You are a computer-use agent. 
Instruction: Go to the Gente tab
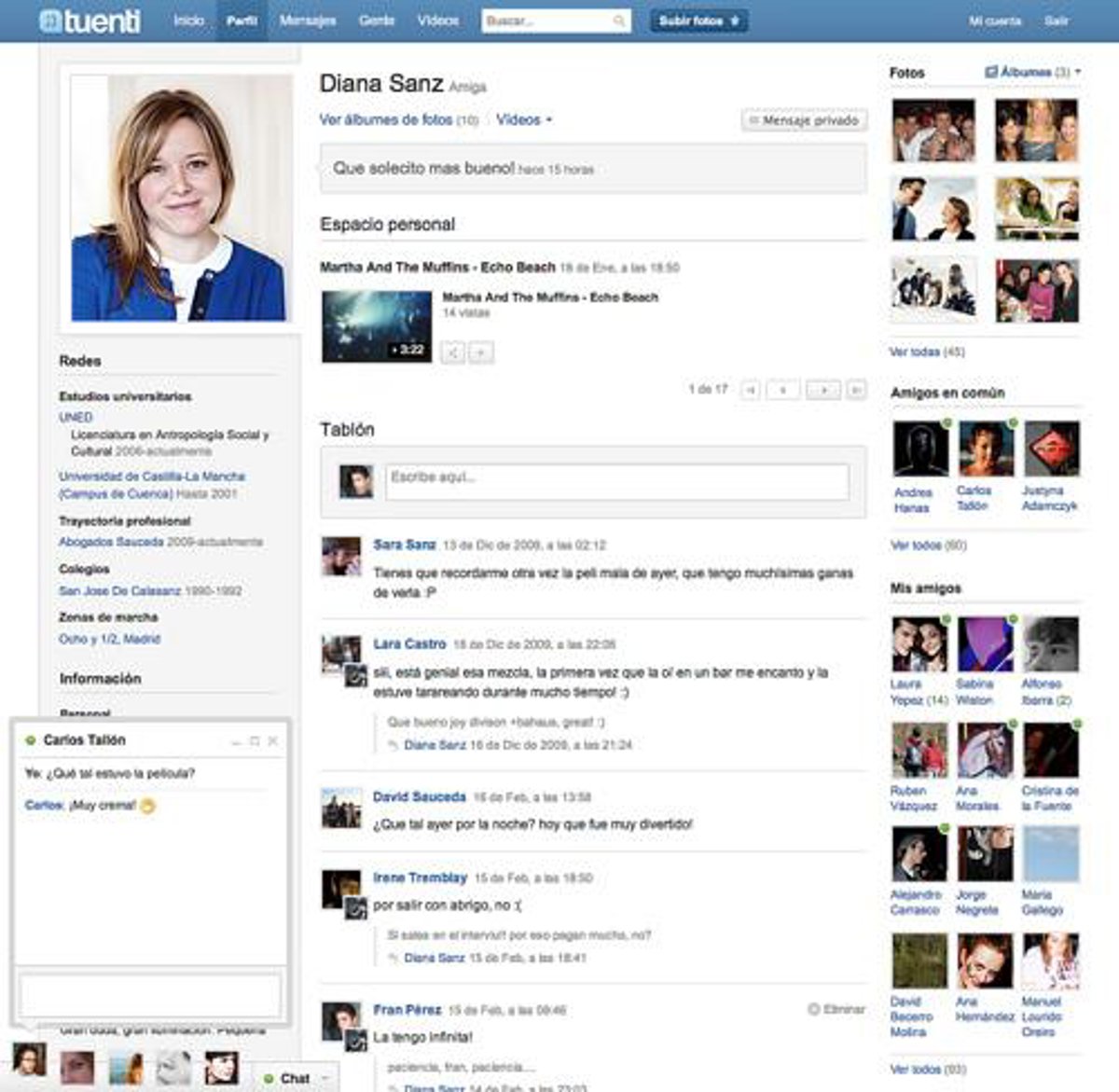click(377, 21)
